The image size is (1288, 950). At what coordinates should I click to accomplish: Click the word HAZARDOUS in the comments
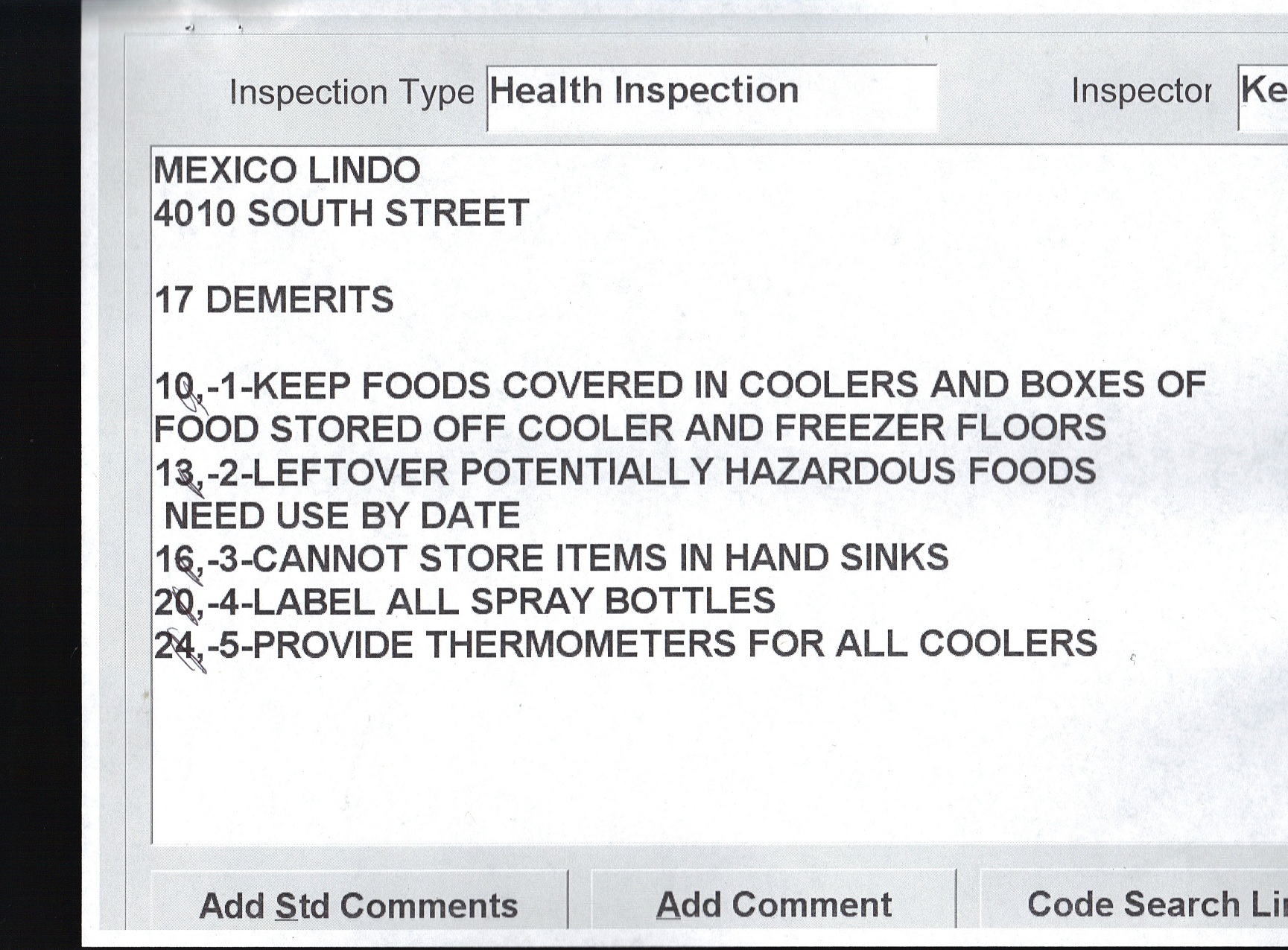coord(840,472)
